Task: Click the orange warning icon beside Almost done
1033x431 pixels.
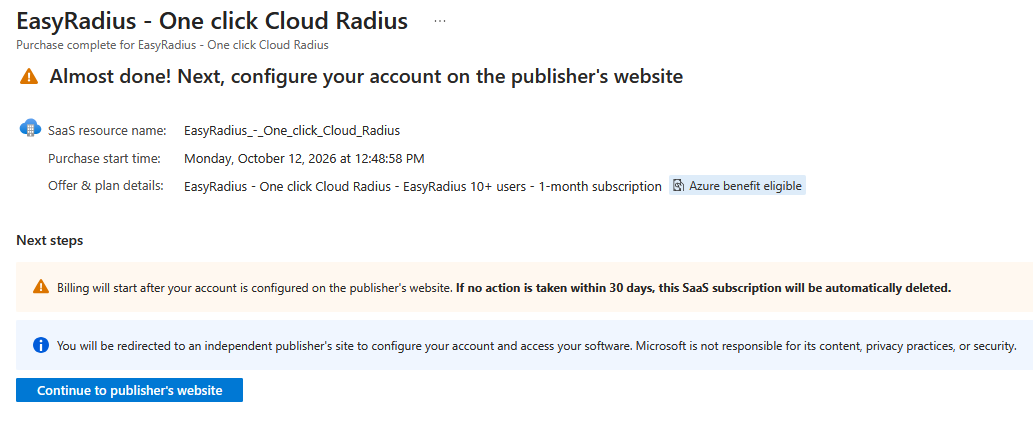Action: (29, 77)
